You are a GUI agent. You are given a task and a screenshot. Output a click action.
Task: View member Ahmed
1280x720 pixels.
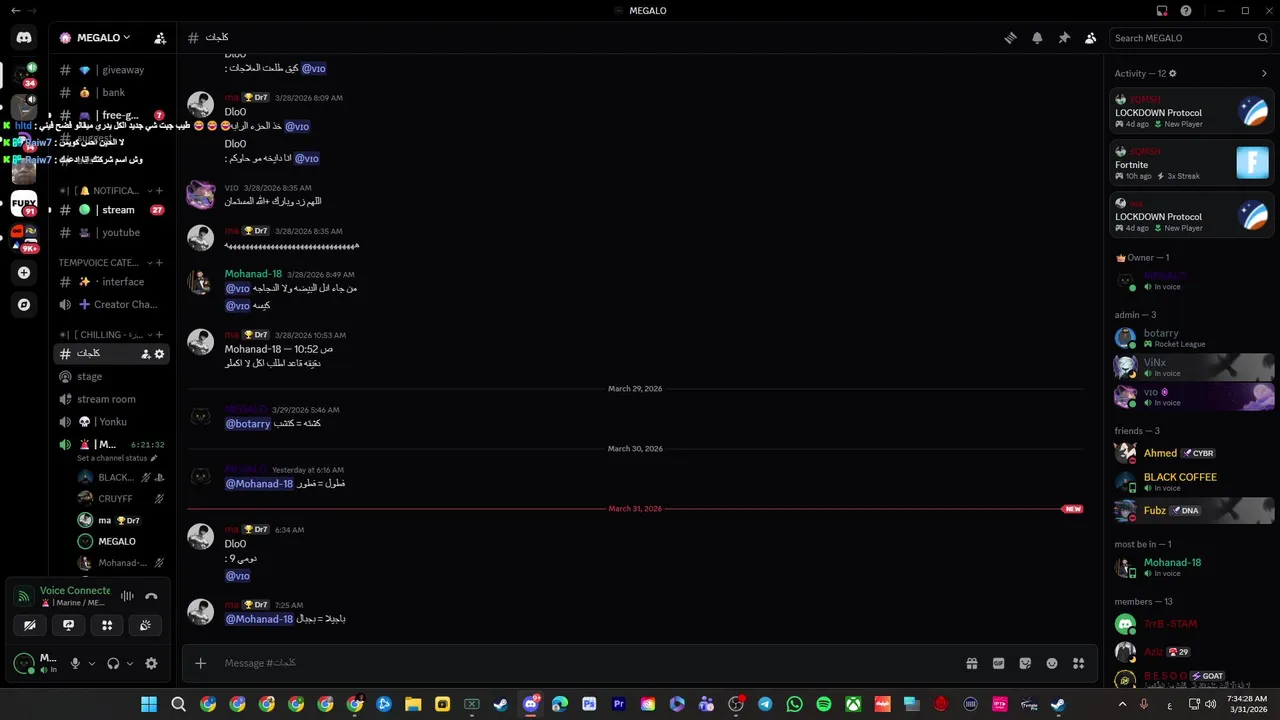(1192, 453)
